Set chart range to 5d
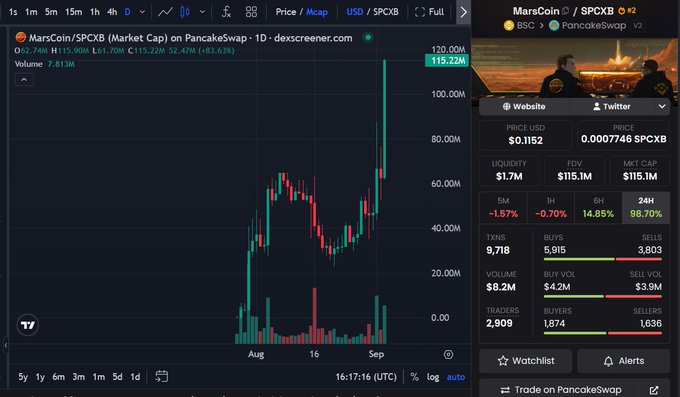The height and width of the screenshot is (397, 680). pos(118,377)
